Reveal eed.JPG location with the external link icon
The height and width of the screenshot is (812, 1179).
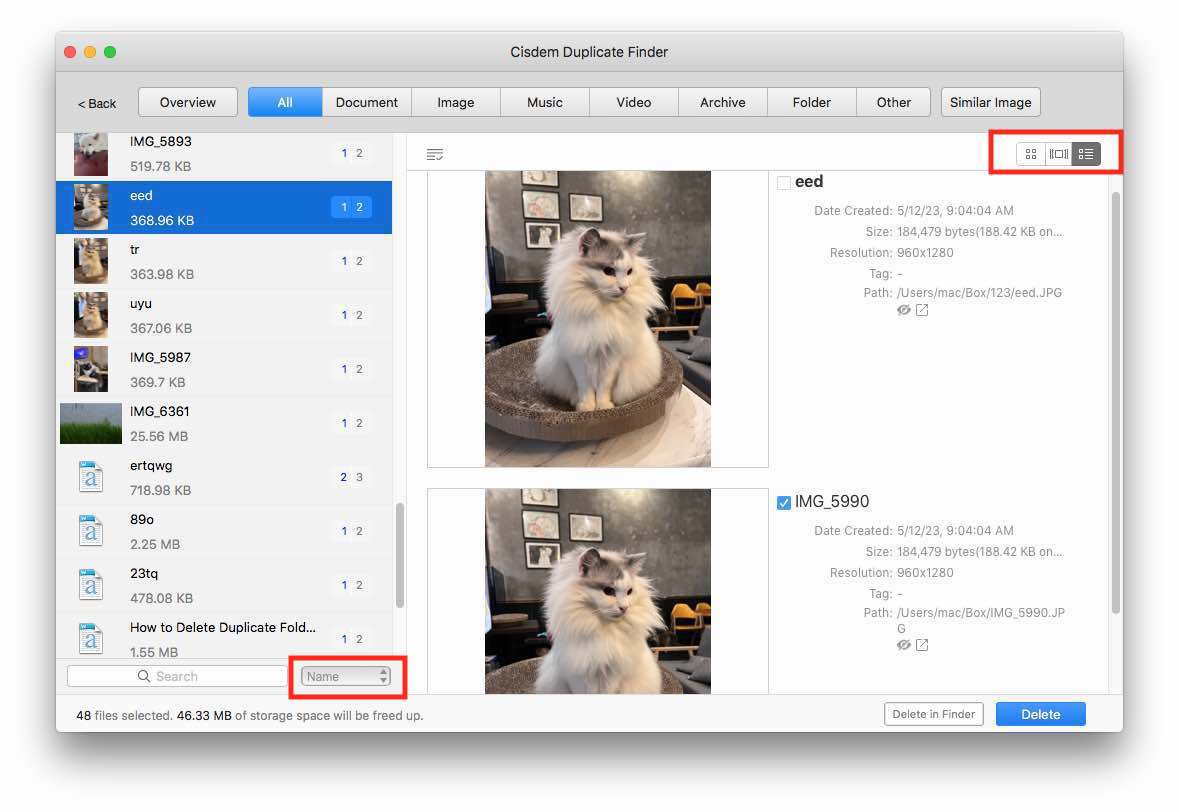(921, 310)
